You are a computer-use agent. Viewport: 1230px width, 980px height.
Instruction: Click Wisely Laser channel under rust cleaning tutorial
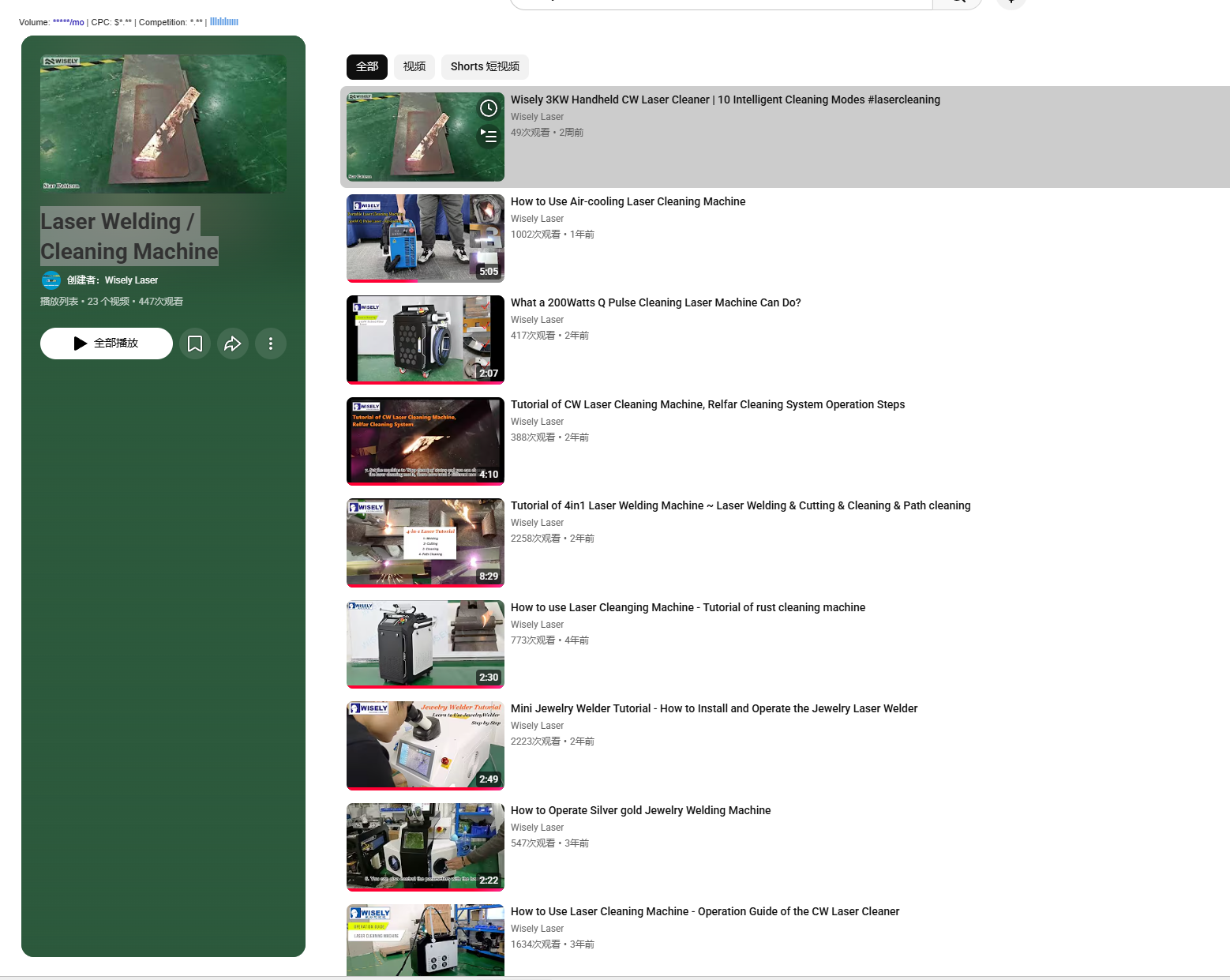[x=537, y=625]
